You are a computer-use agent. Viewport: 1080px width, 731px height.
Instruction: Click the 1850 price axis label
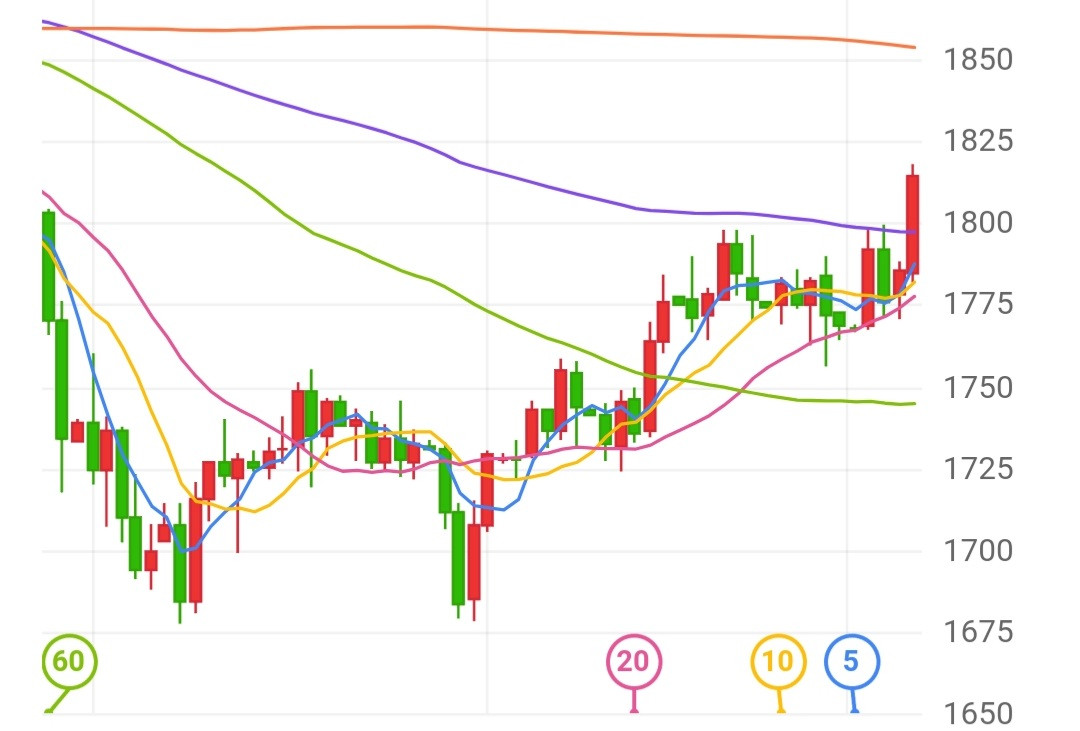pyautogui.click(x=978, y=59)
